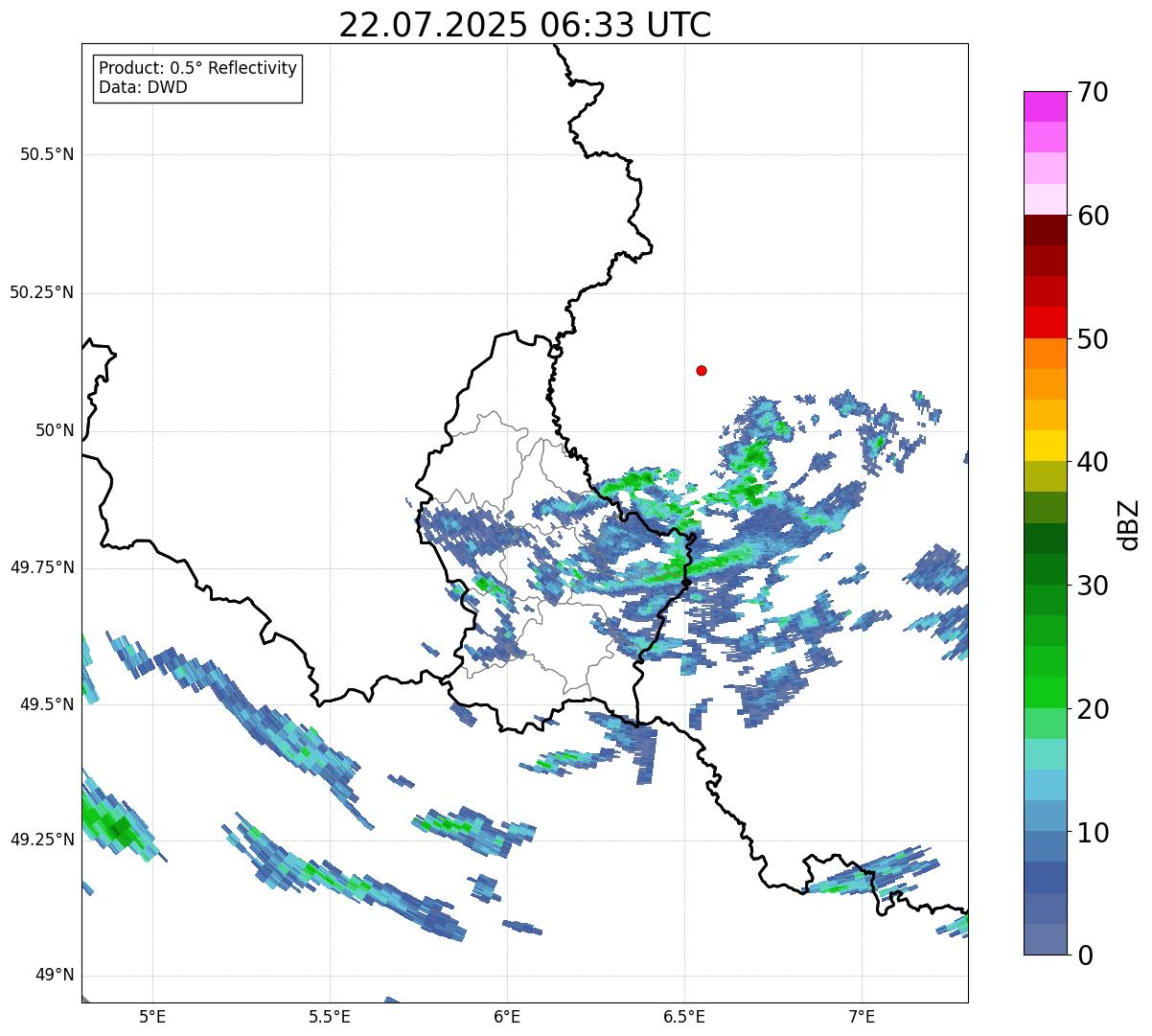Click the 49.5°N latitude label

pyautogui.click(x=46, y=704)
